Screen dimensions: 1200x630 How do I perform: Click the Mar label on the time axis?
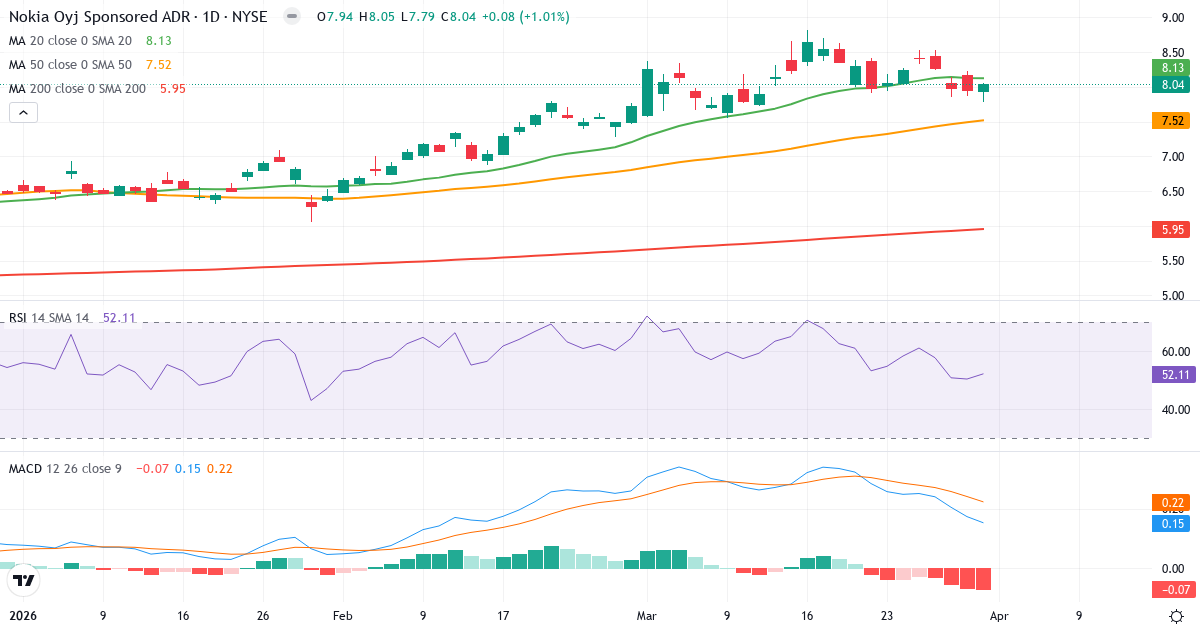646,616
